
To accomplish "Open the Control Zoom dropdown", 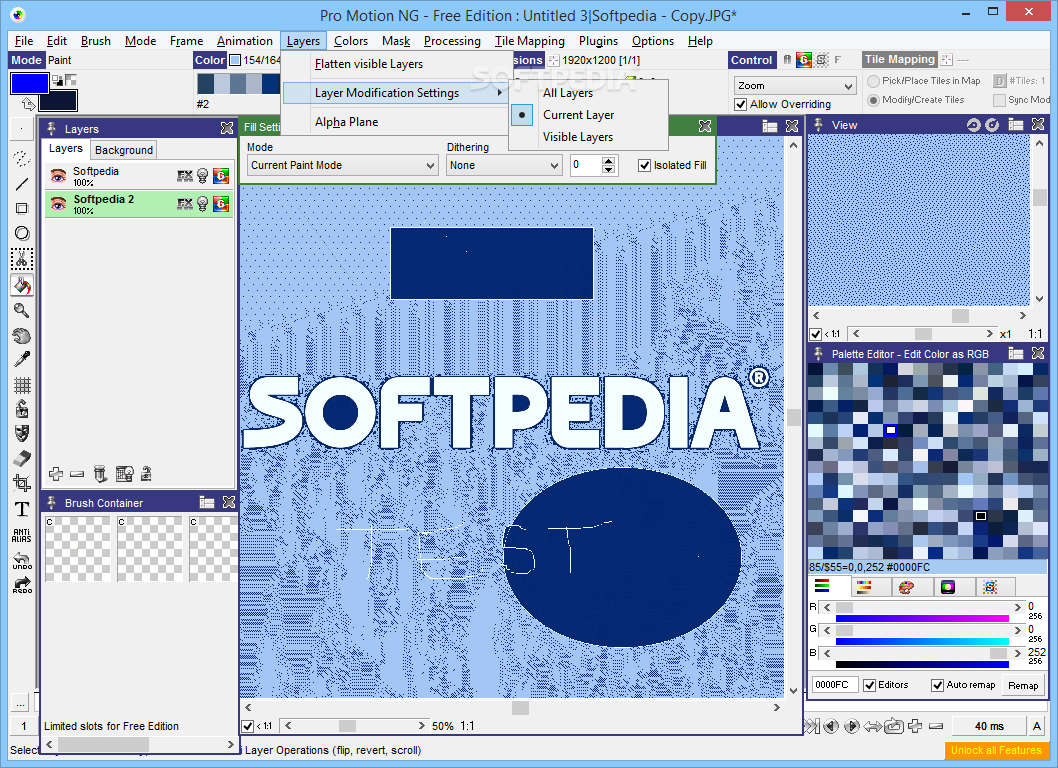I will [795, 86].
